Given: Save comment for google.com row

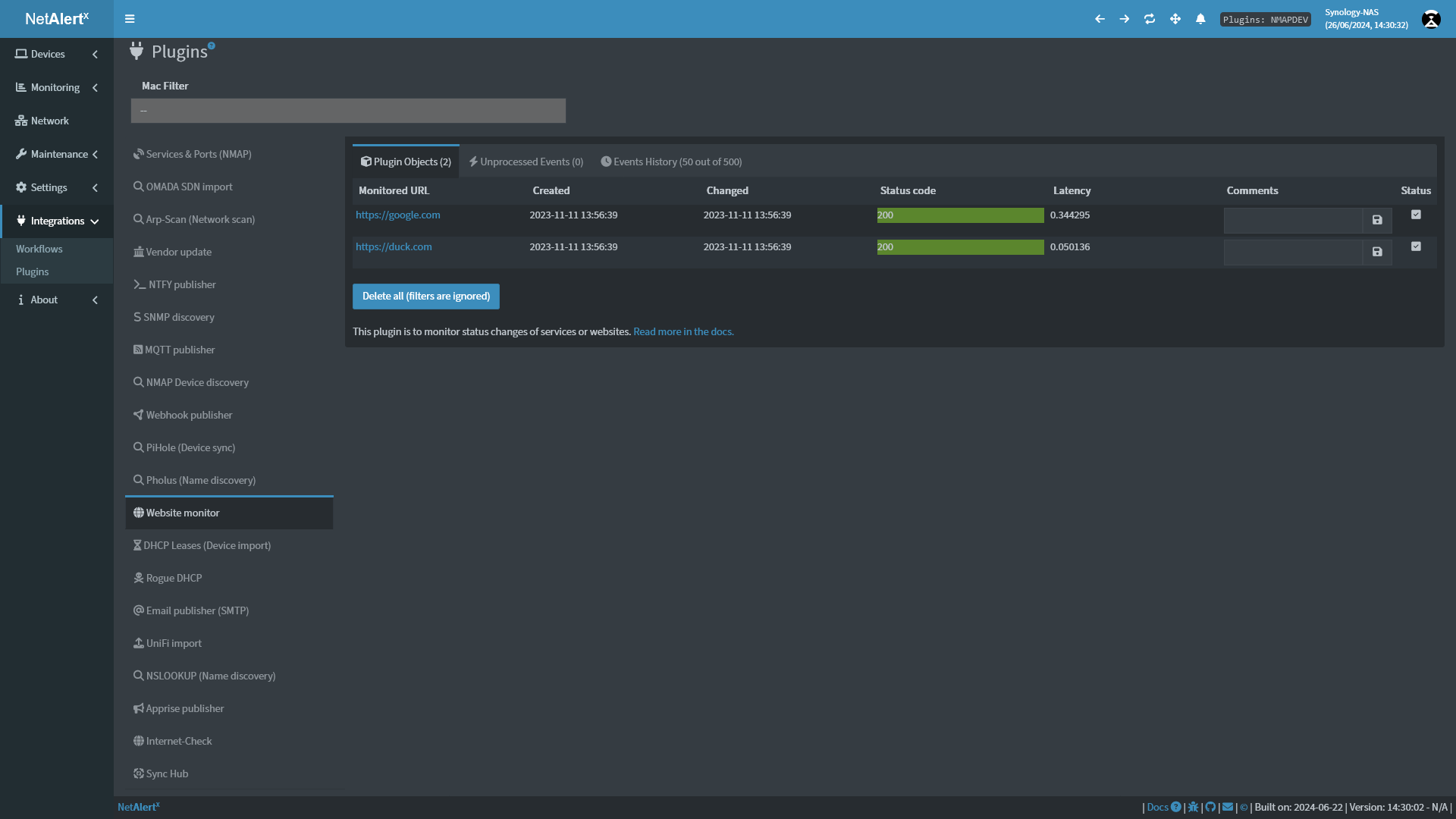Looking at the screenshot, I should tap(1377, 220).
